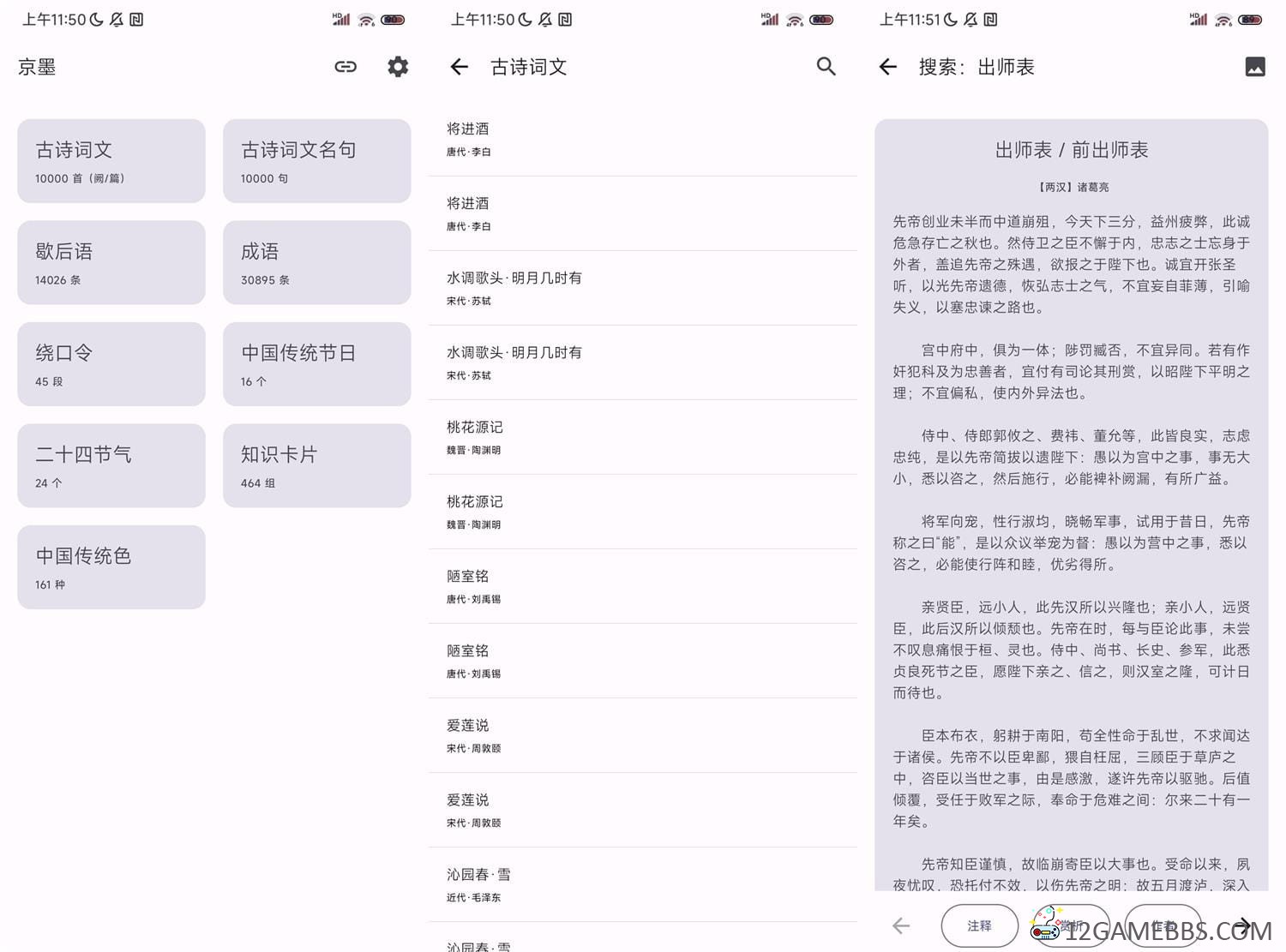This screenshot has width=1286, height=952.
Task: Tap the battery icon in 京墨 home status bar
Action: (393, 20)
